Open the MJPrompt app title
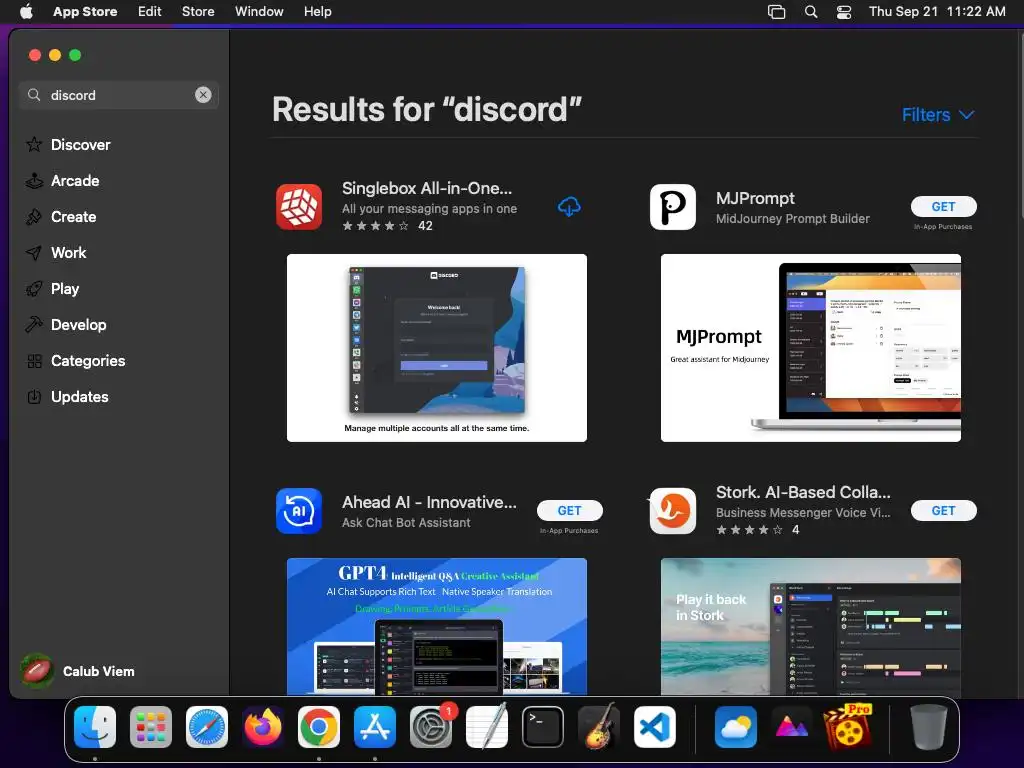 tap(755, 199)
